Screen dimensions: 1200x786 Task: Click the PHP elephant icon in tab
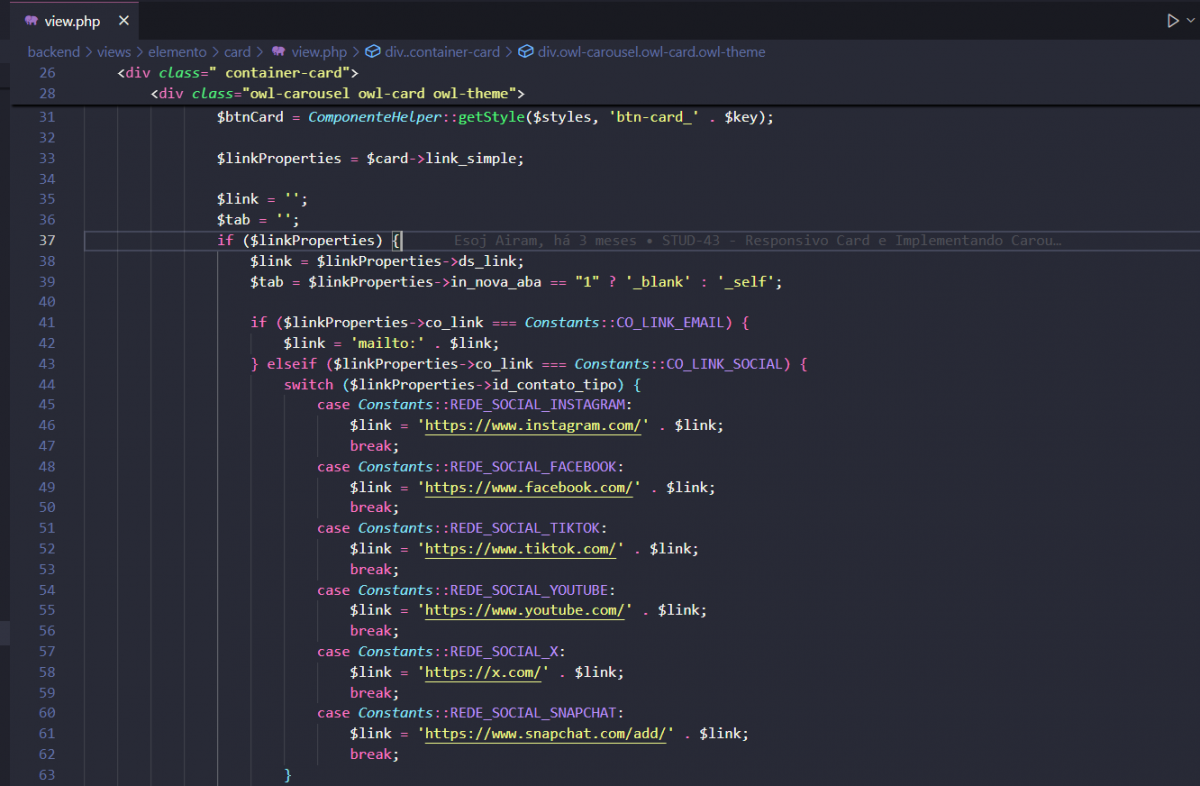coord(32,21)
